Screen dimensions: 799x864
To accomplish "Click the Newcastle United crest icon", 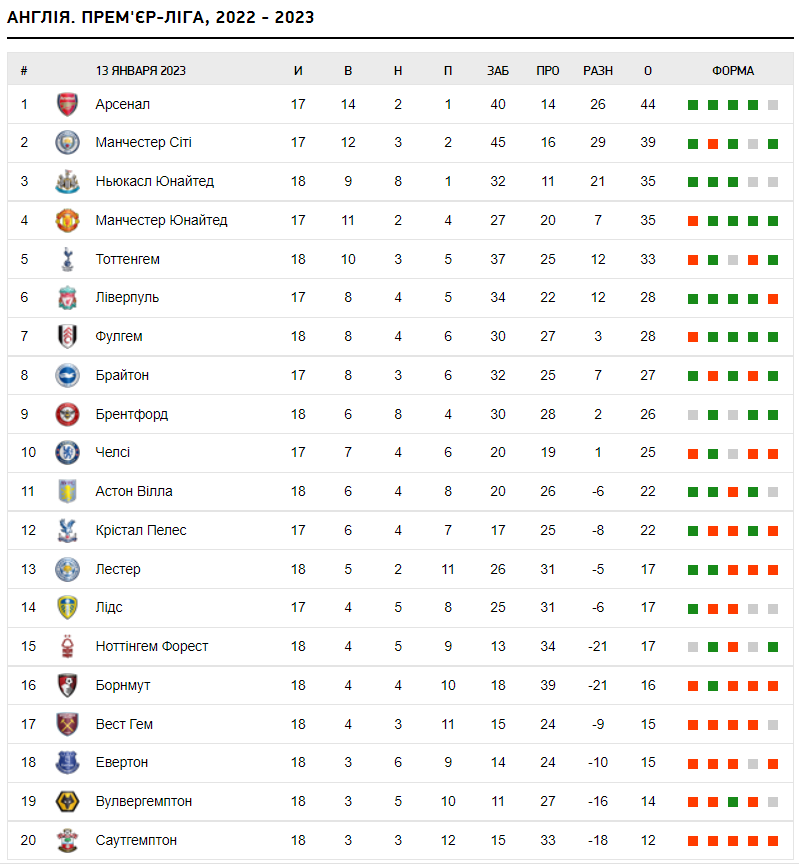I will coord(67,181).
